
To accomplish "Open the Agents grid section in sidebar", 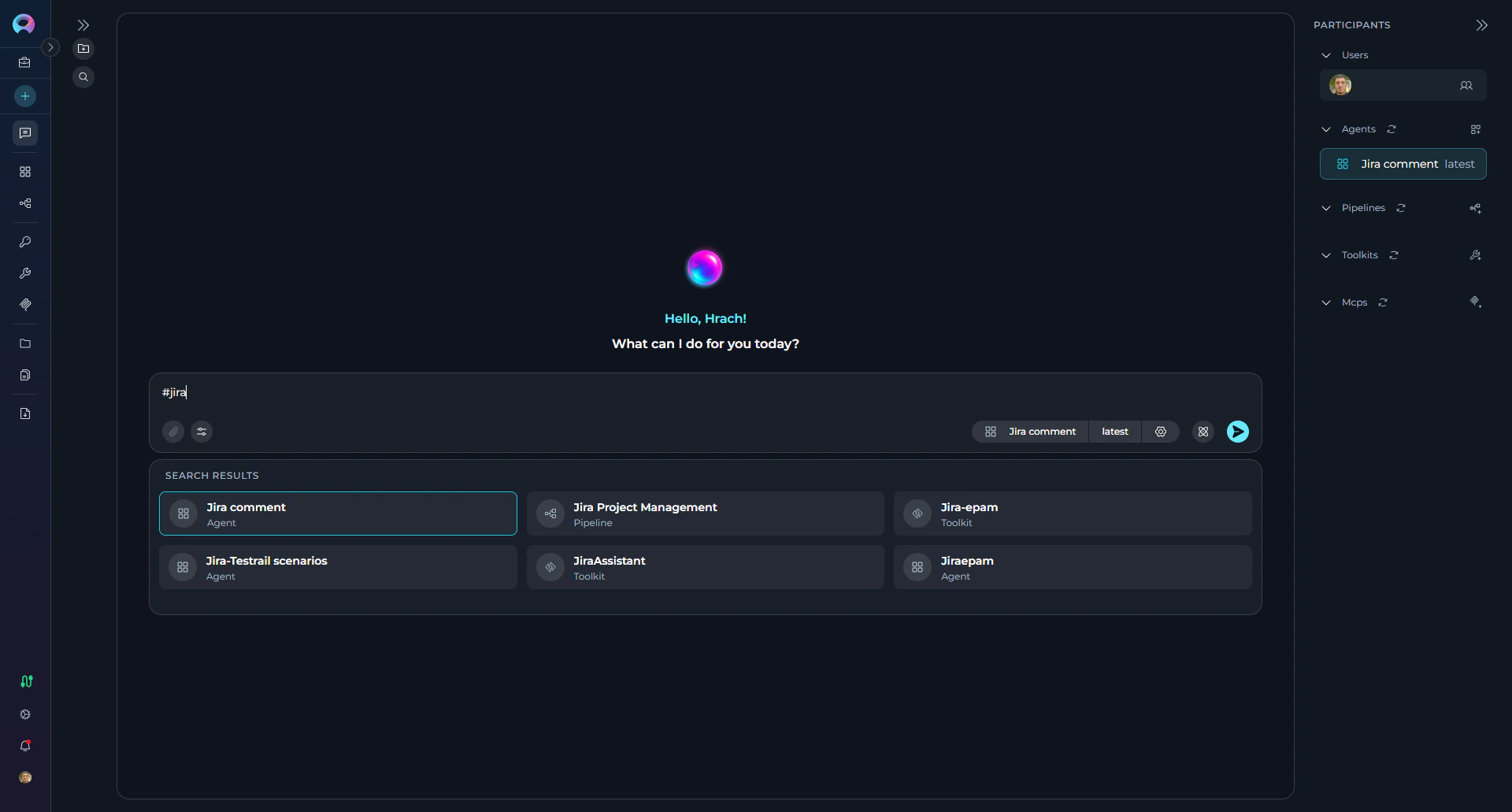I will tap(24, 172).
